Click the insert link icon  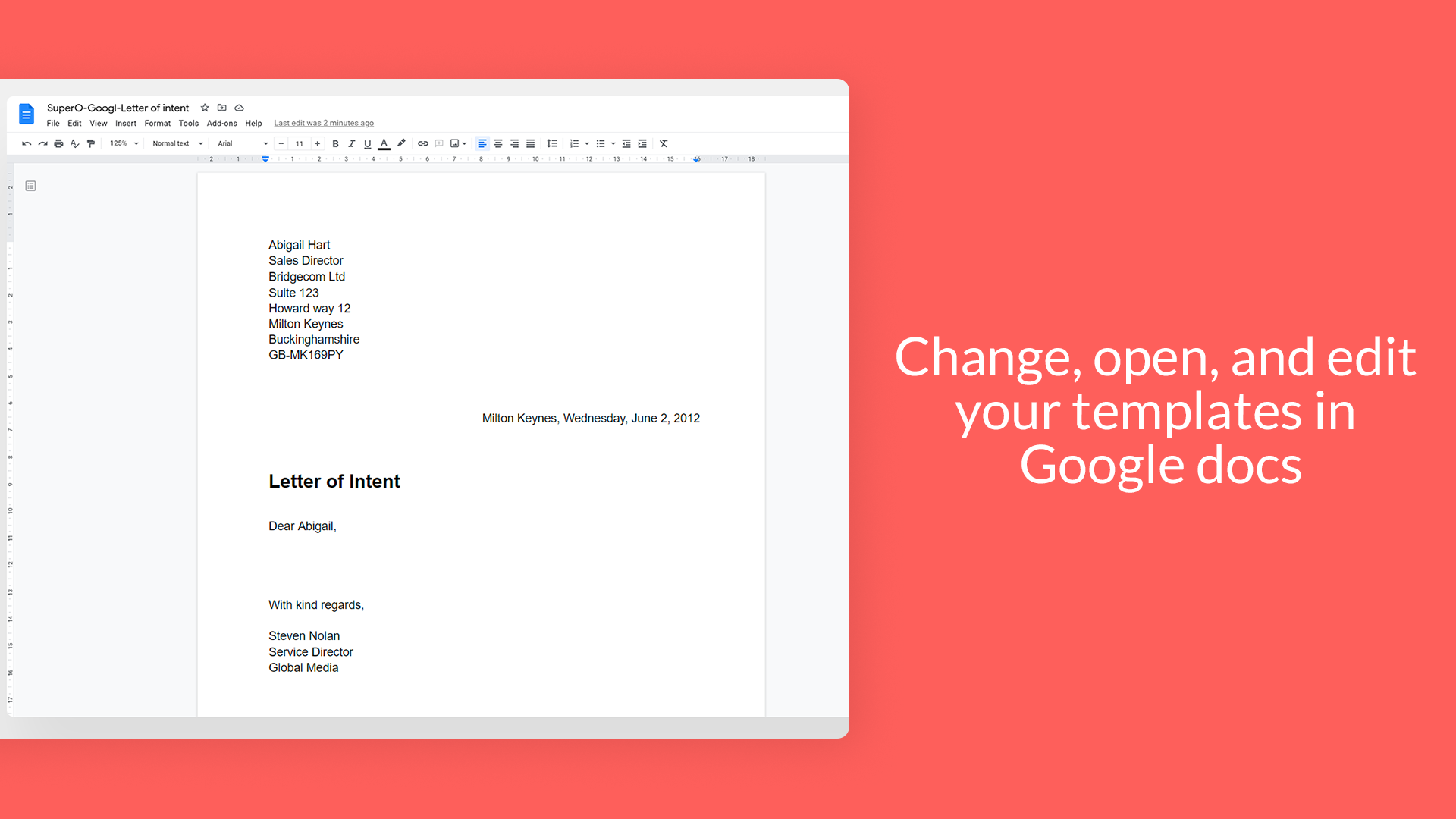tap(421, 144)
